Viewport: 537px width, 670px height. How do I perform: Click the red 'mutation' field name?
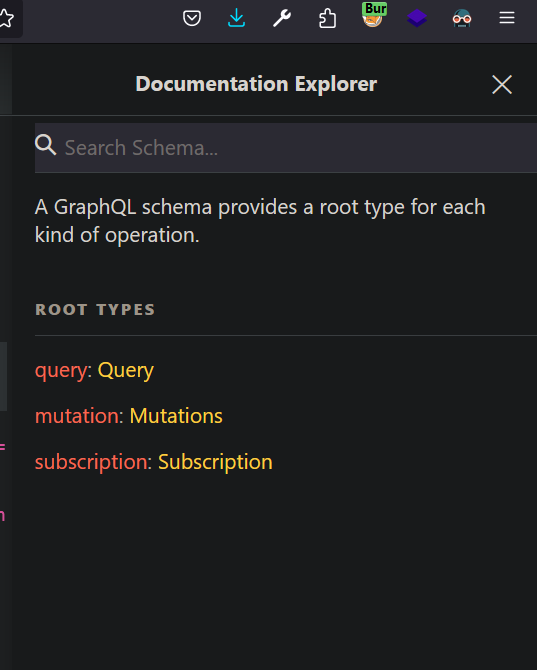coord(76,416)
